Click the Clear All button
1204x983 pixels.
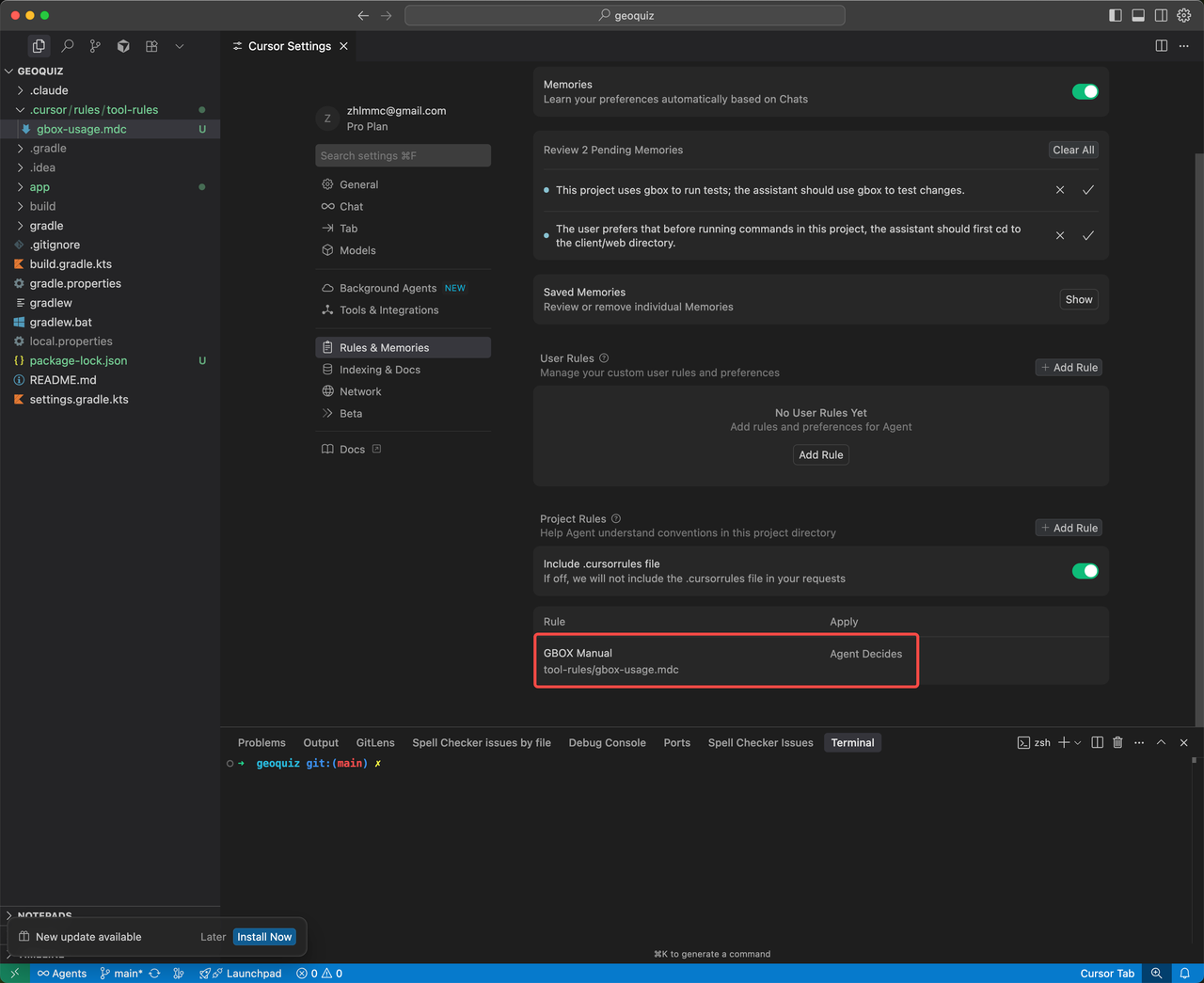pos(1073,150)
